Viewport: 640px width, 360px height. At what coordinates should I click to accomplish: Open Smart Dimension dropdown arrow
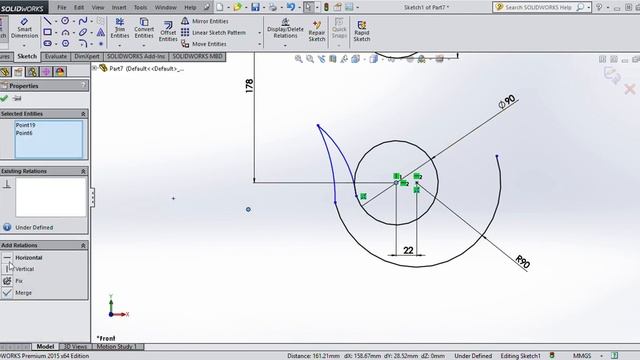point(24,45)
